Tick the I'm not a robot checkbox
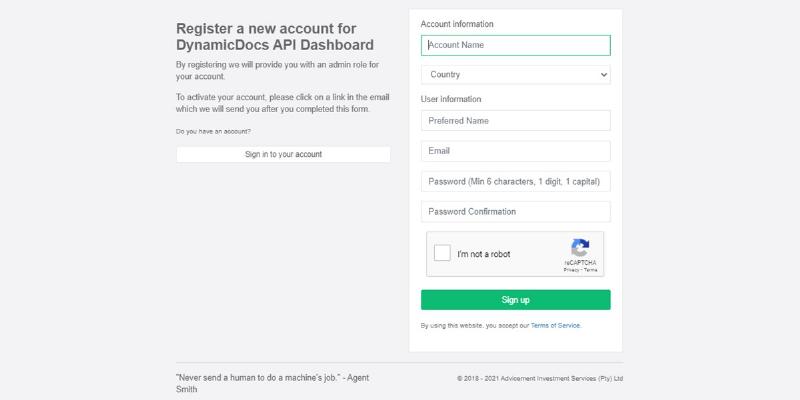Viewport: 800px width, 400px height. click(442, 253)
